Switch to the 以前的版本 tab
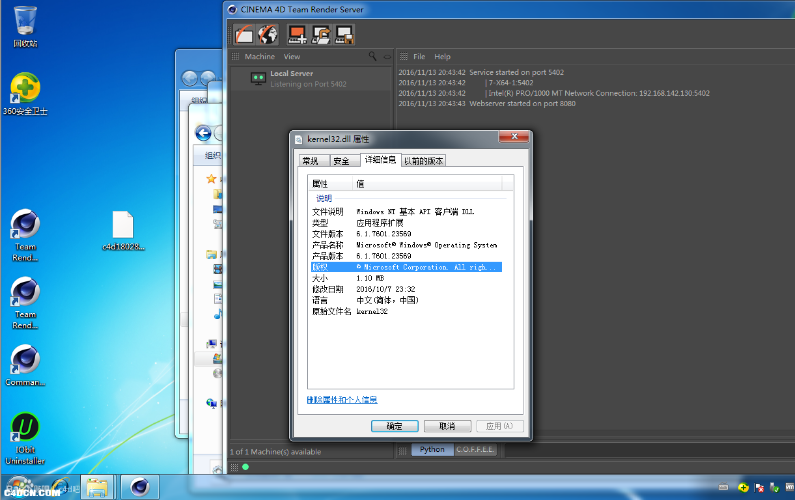 (x=423, y=161)
